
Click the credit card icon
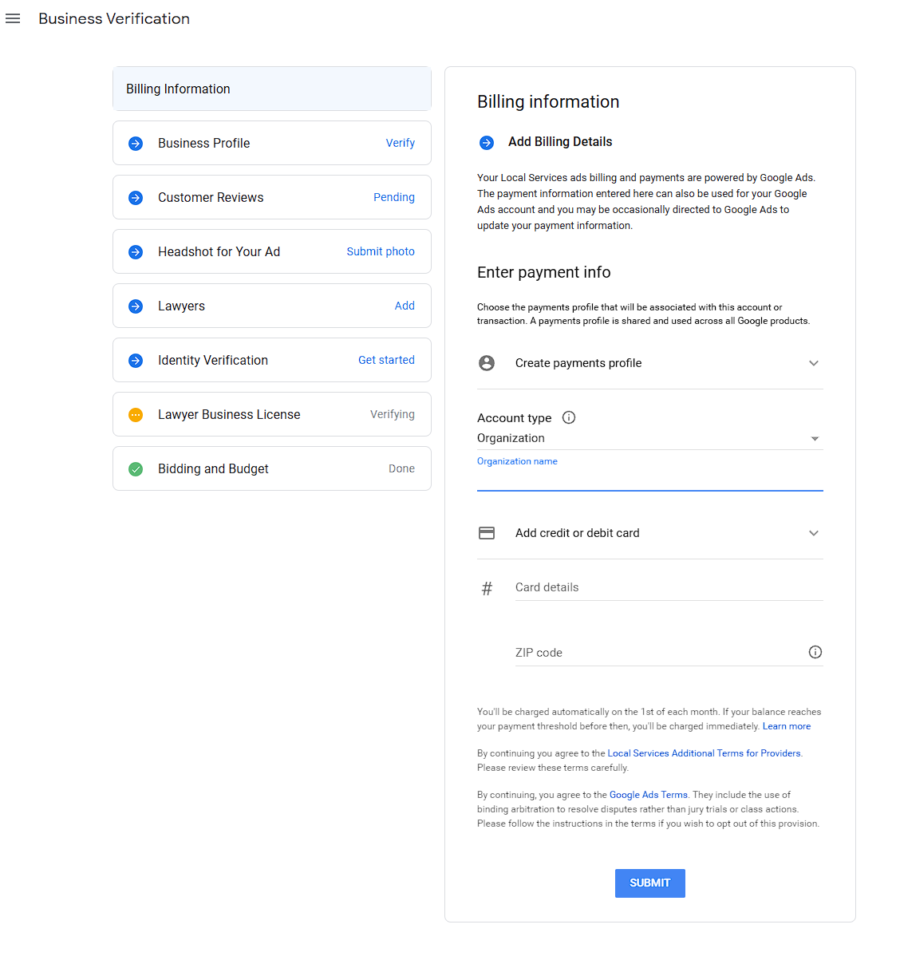[487, 533]
